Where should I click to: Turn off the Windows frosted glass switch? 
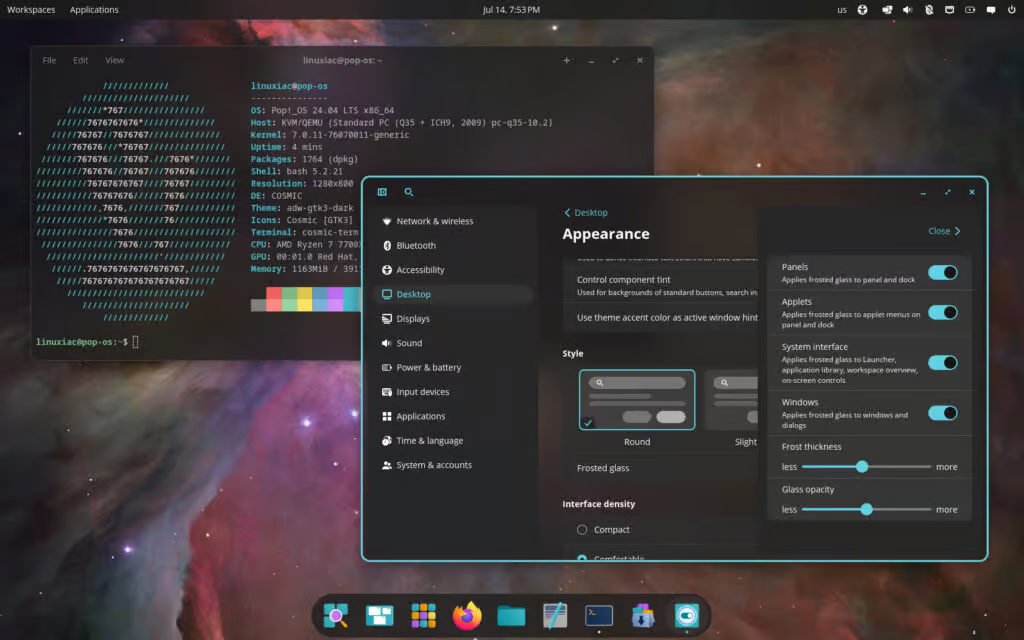pyautogui.click(x=942, y=413)
